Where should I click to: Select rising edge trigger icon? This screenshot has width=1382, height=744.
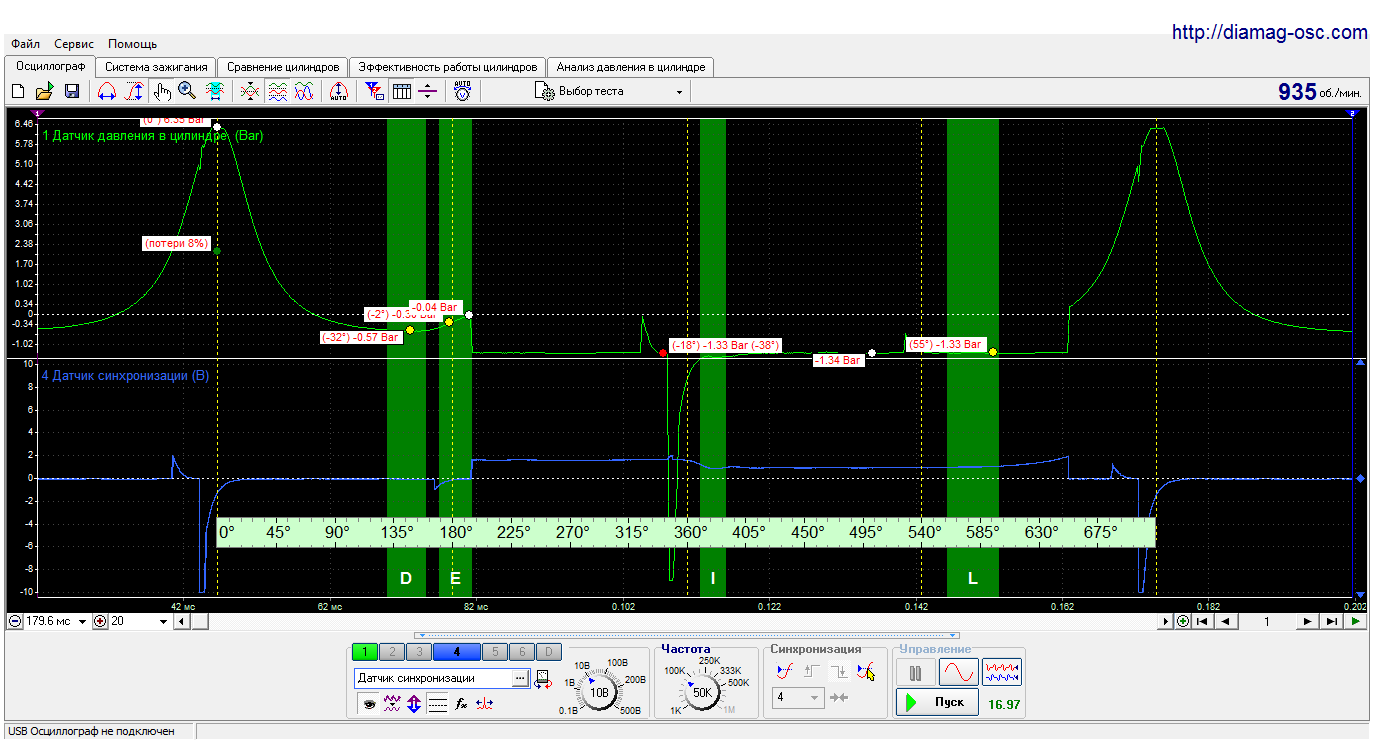(812, 671)
